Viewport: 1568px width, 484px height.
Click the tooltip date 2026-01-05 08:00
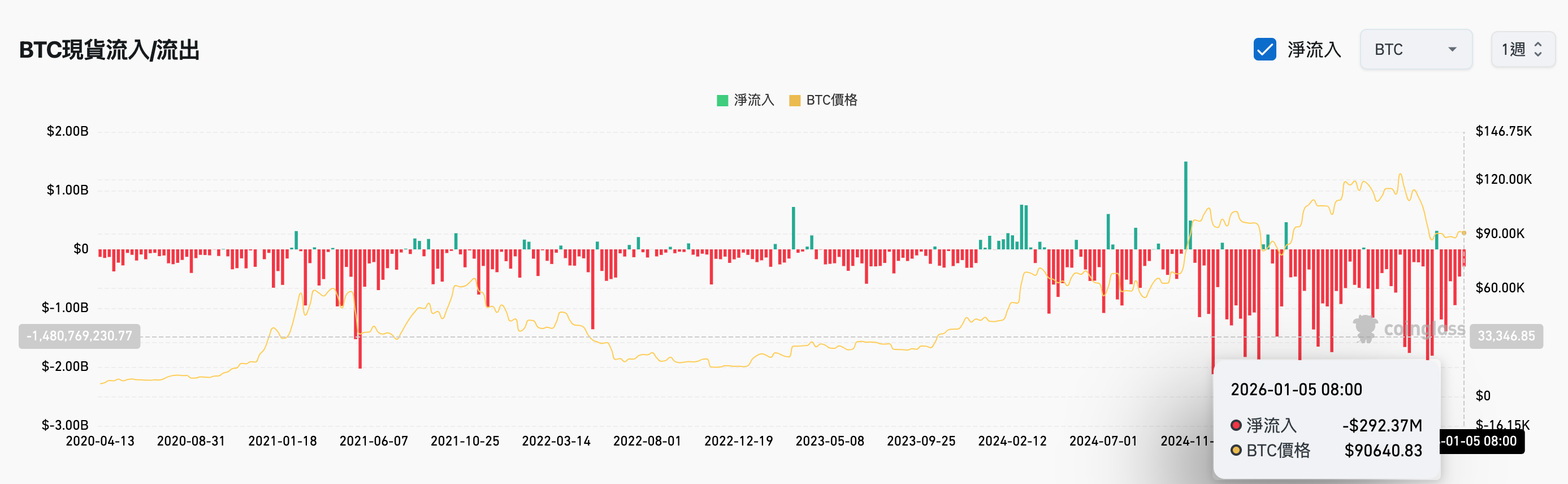click(x=1296, y=390)
